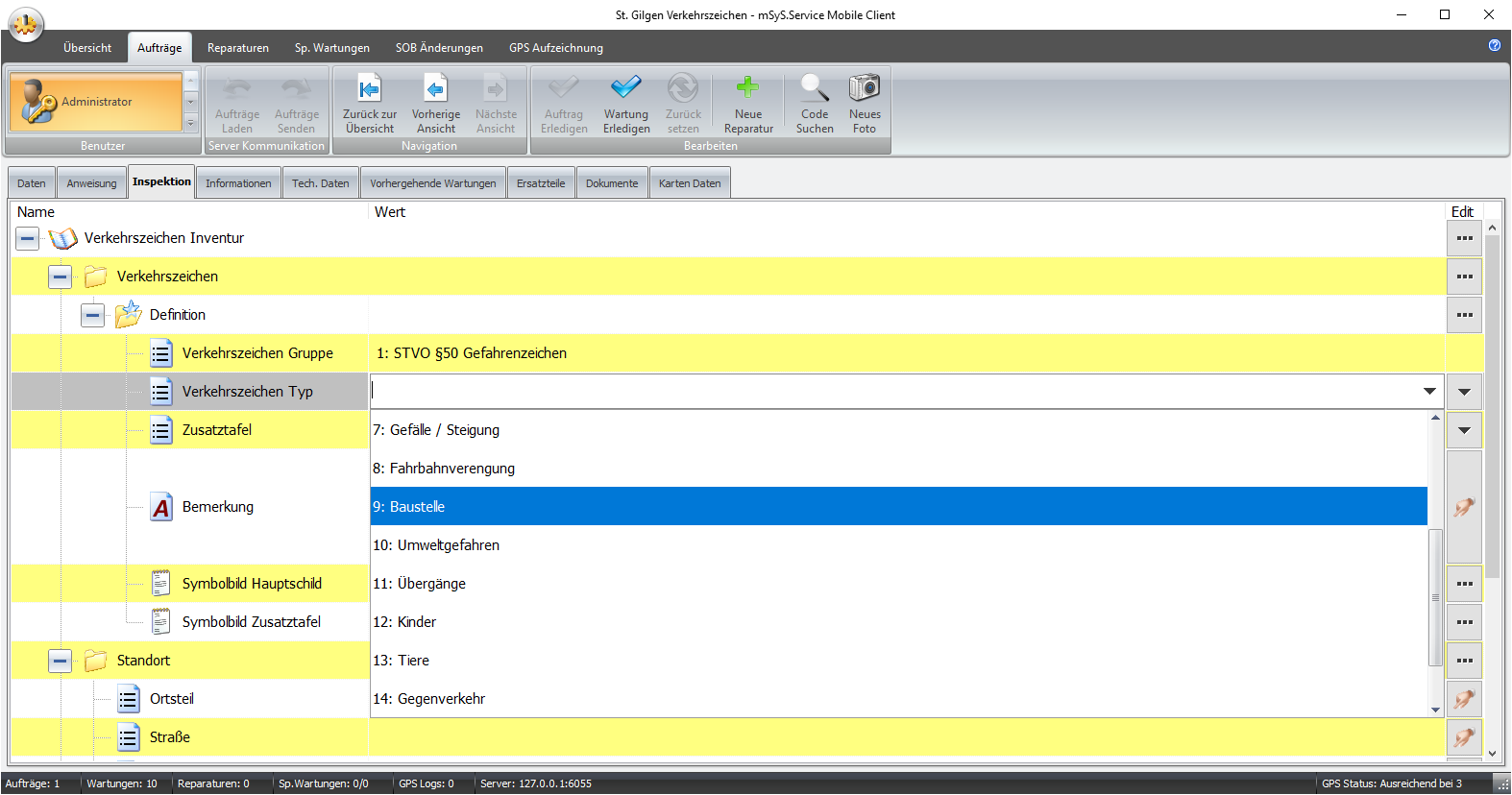Add a Neue Reparatur
Image resolution: width=1512 pixels, height=795 pixels.
[x=747, y=88]
